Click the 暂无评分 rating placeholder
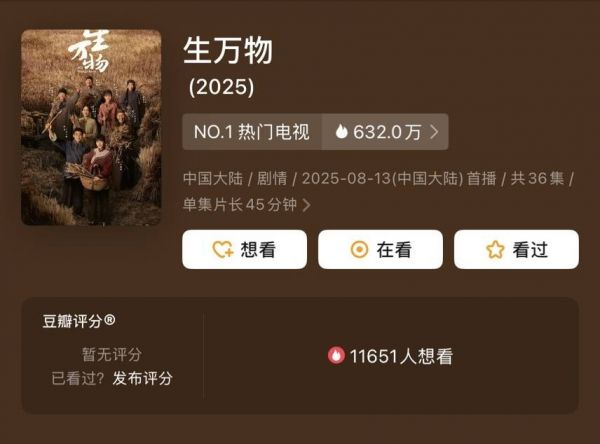Screen dimensions: 600x444 pos(112,354)
